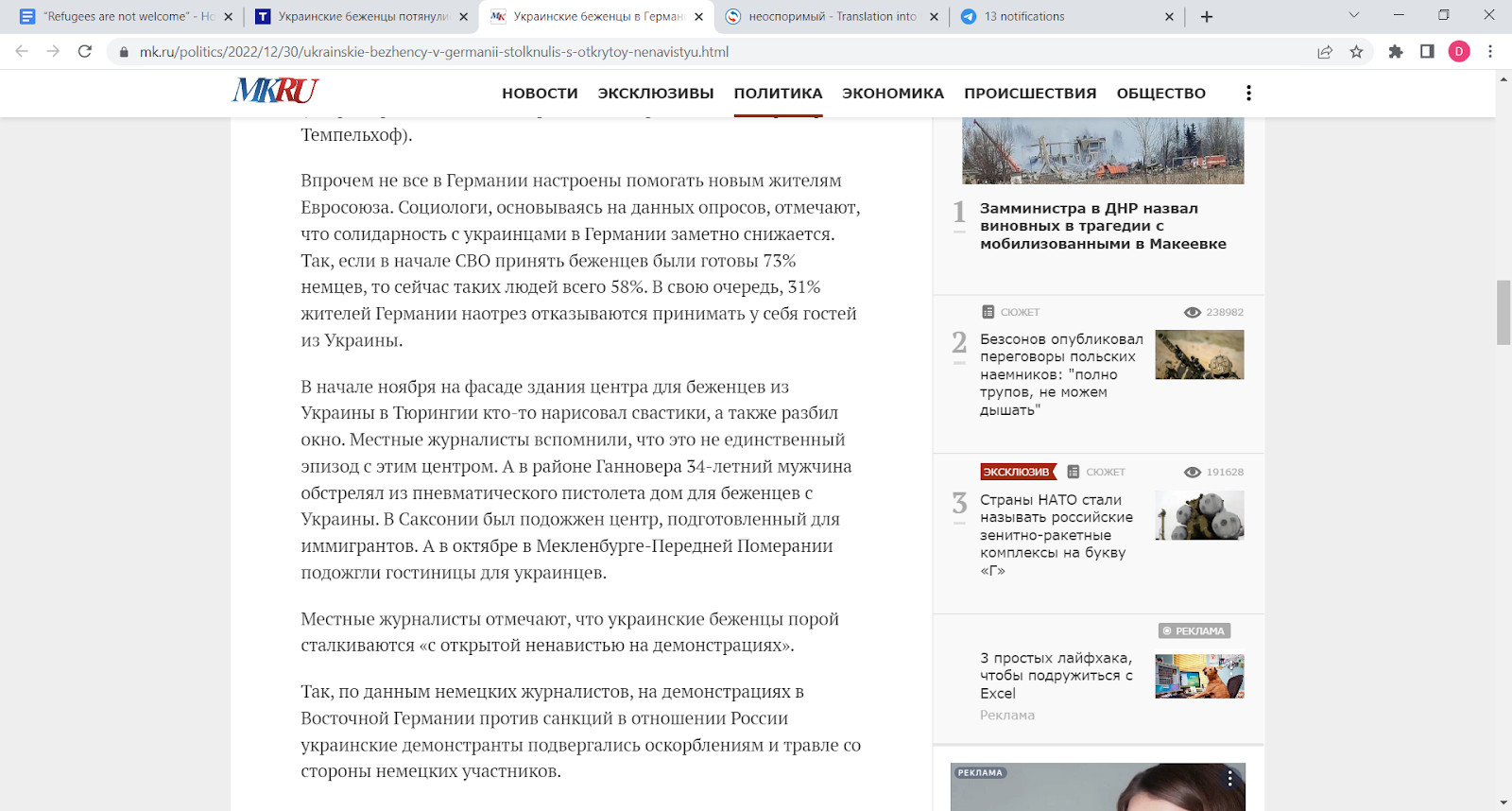Click the eye views icon showing 191628
The width and height of the screenshot is (1512, 811).
[1193, 472]
